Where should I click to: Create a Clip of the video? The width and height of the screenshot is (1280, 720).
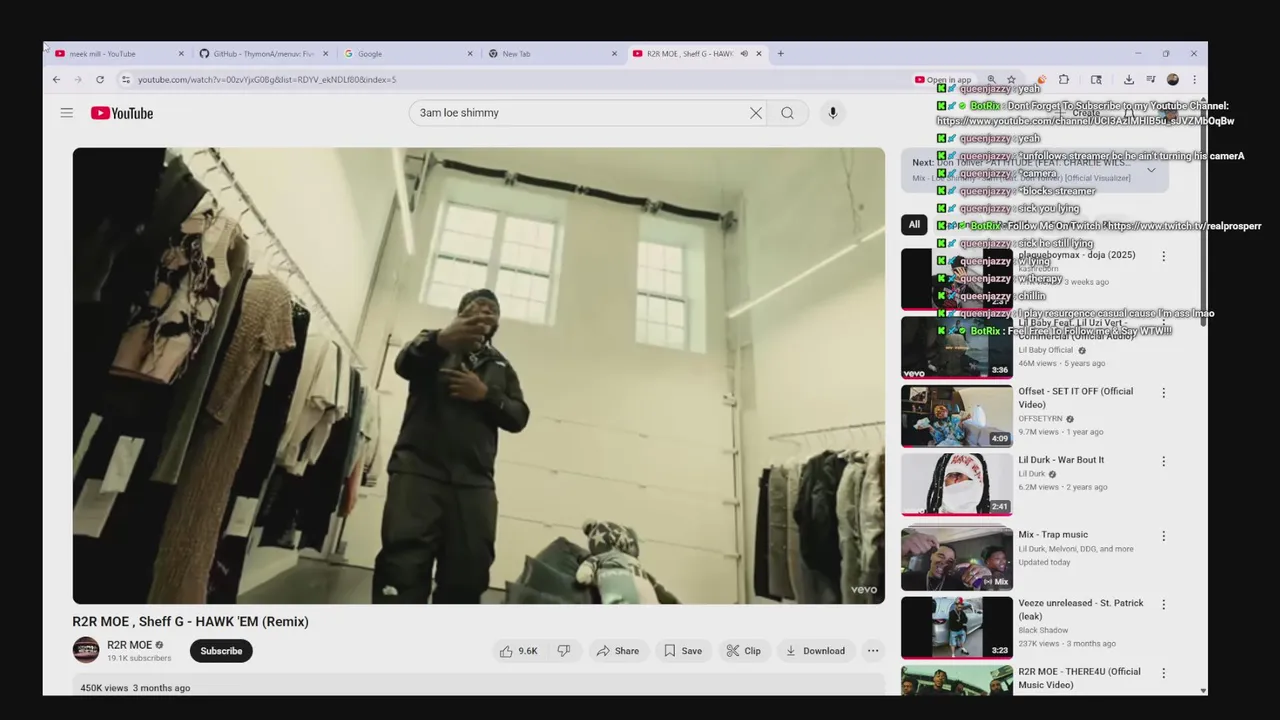click(x=744, y=651)
